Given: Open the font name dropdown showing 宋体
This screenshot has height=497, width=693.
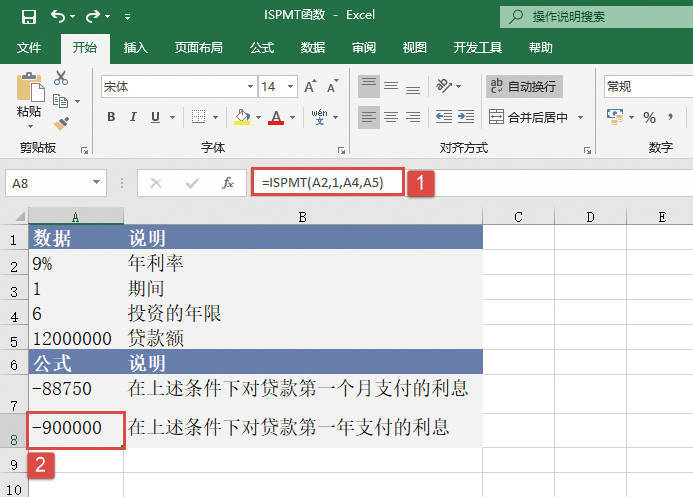Looking at the screenshot, I should point(250,87).
